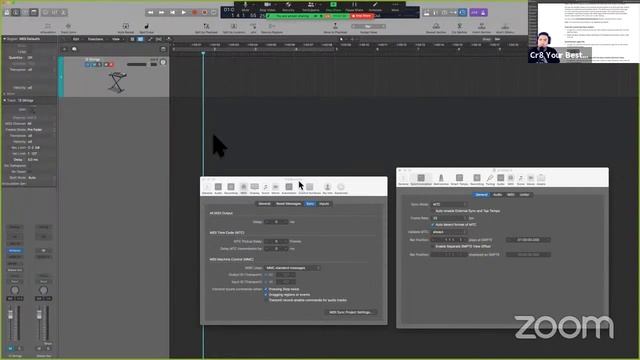Image resolution: width=640 pixels, height=360 pixels.
Task: Select Inputs tab in MIDI Preferences
Action: [x=324, y=204]
